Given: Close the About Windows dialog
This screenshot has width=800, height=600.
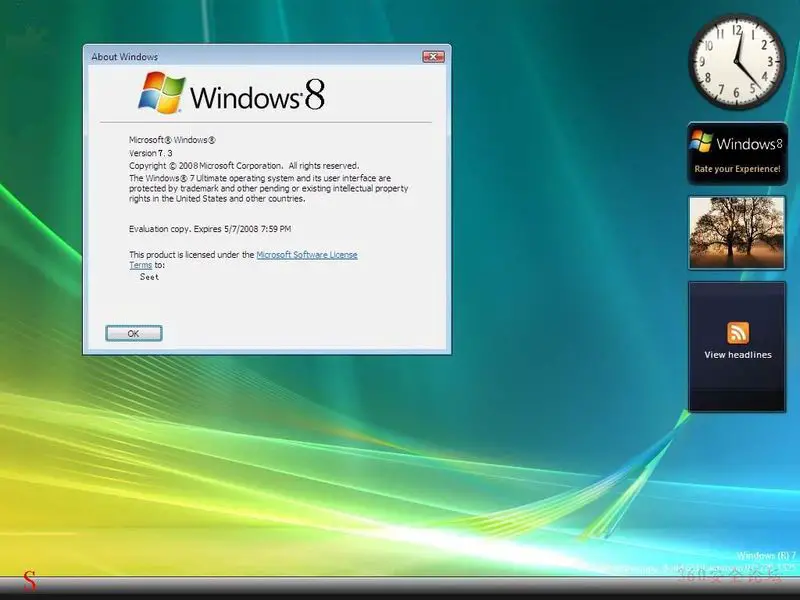Looking at the screenshot, I should pos(433,57).
